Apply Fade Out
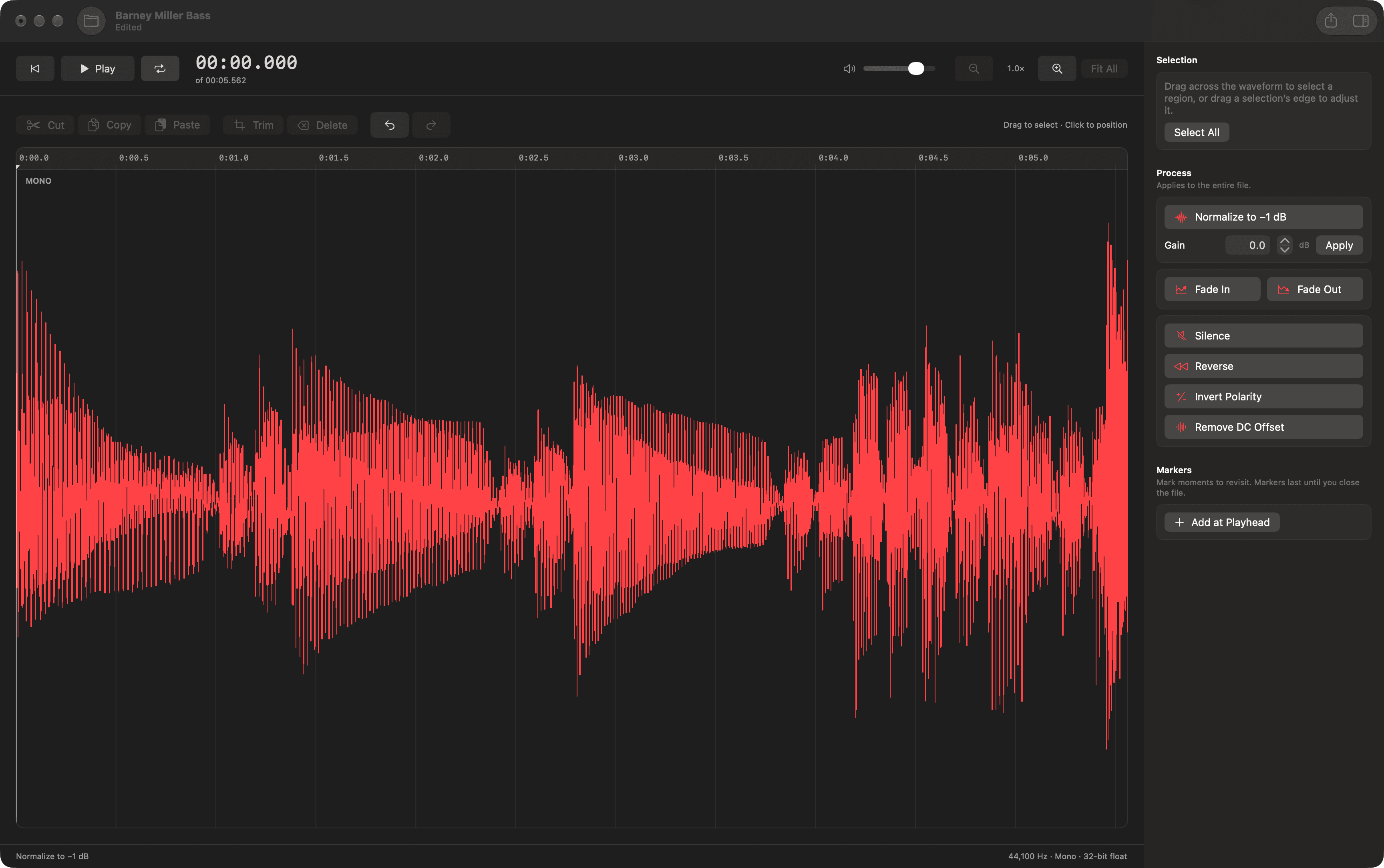 click(1315, 289)
